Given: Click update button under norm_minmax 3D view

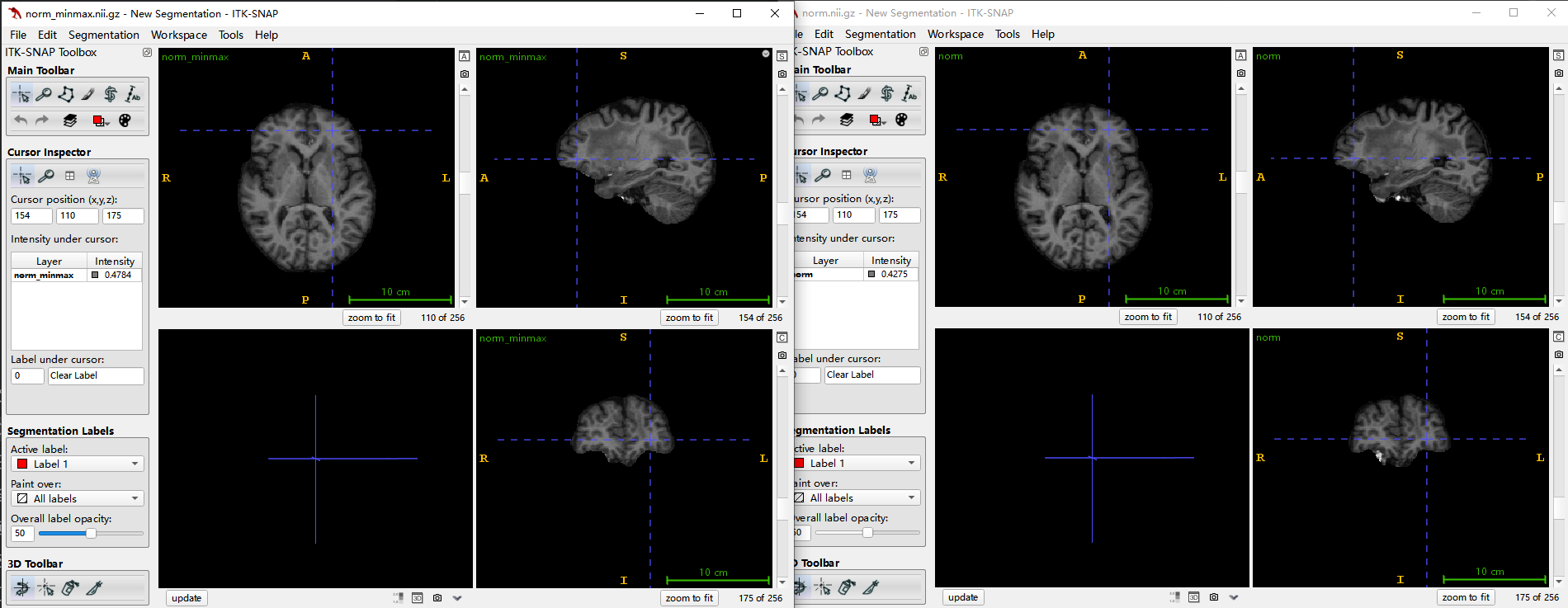Looking at the screenshot, I should 187,598.
